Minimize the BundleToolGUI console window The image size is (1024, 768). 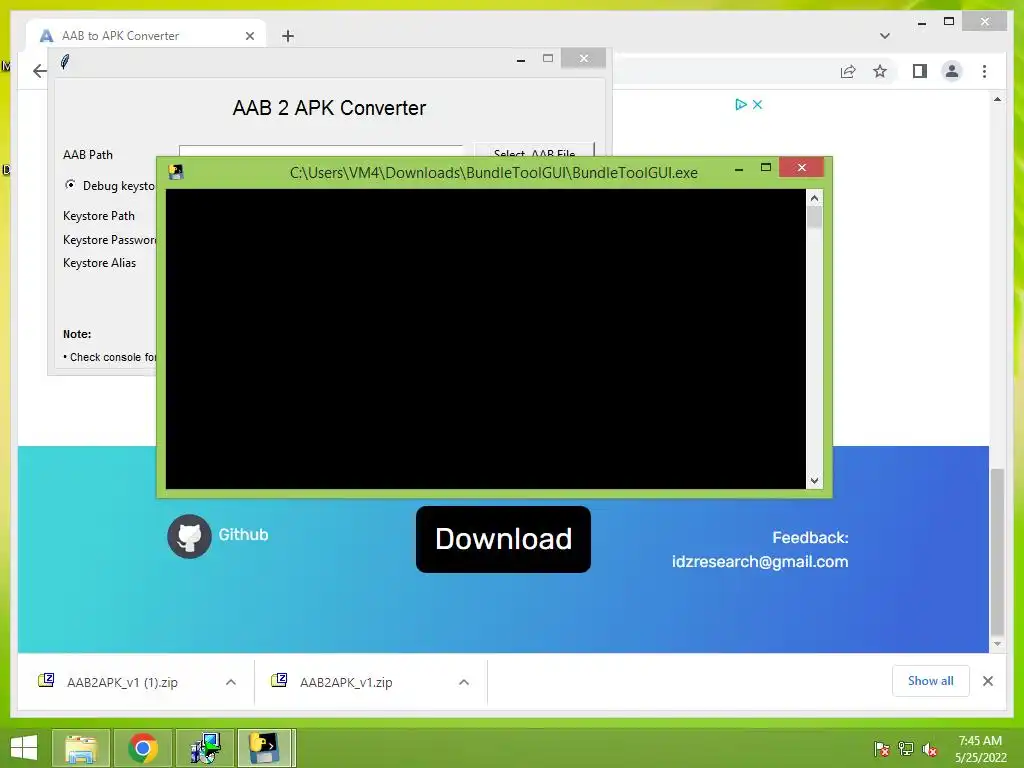click(739, 168)
